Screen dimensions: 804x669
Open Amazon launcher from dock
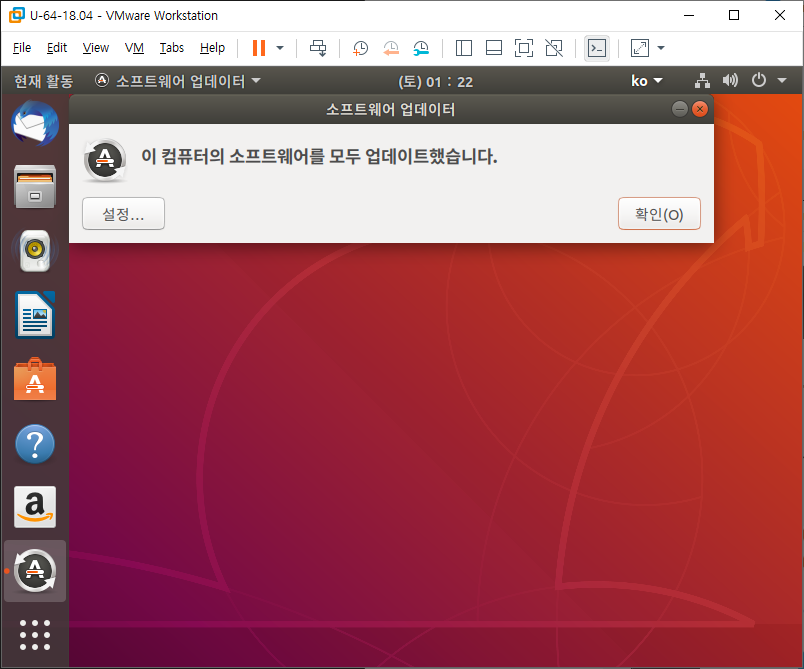(35, 507)
